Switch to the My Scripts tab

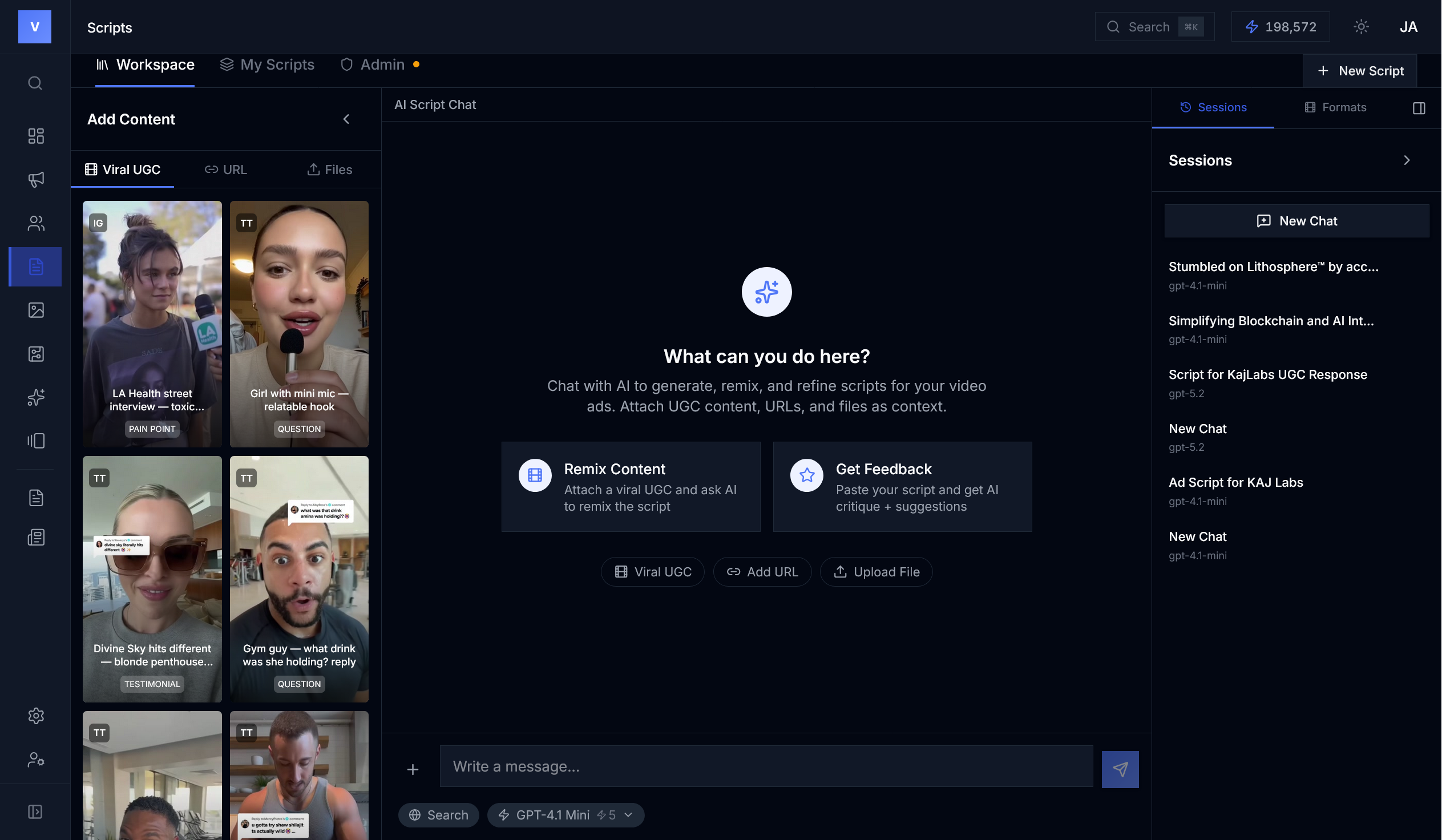click(266, 64)
